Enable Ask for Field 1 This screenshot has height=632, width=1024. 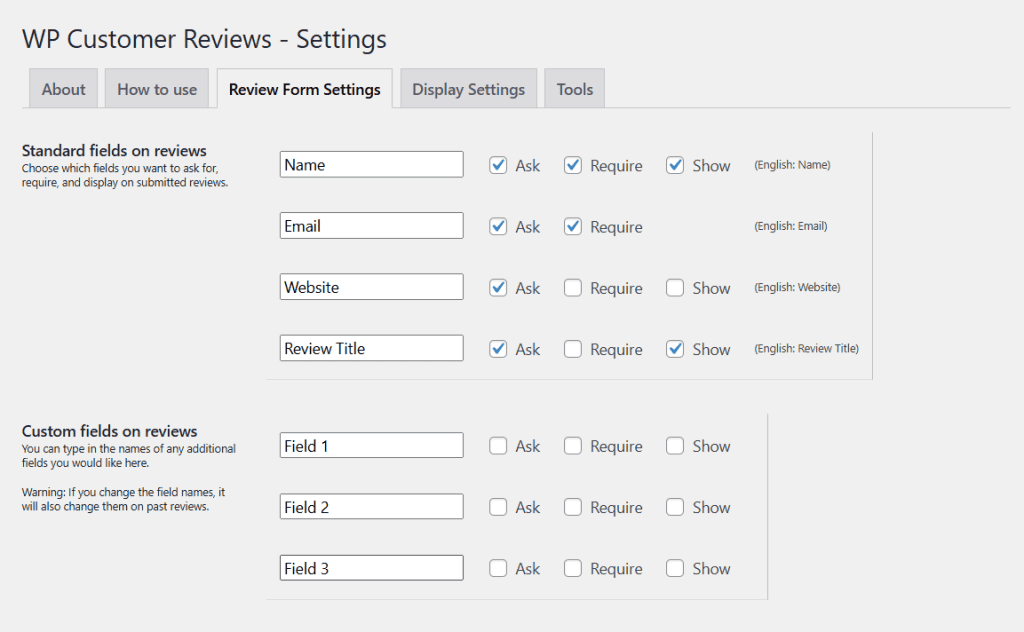[498, 445]
